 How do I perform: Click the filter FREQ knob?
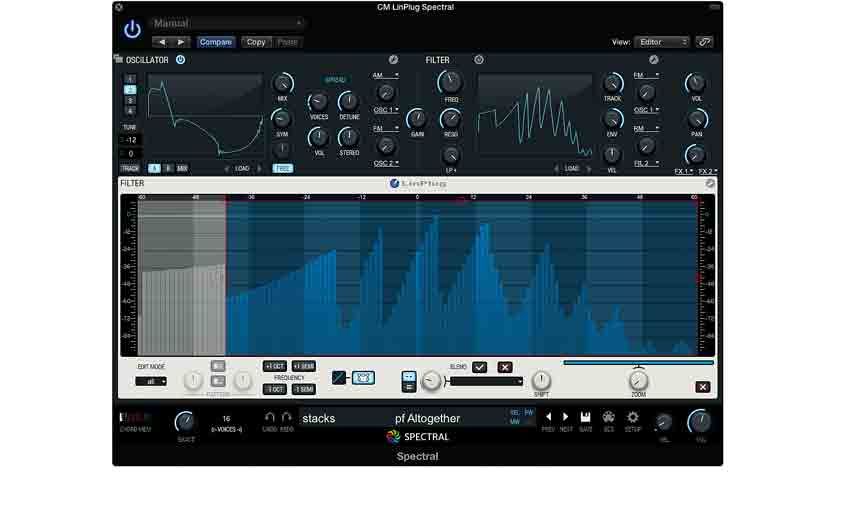tap(450, 82)
